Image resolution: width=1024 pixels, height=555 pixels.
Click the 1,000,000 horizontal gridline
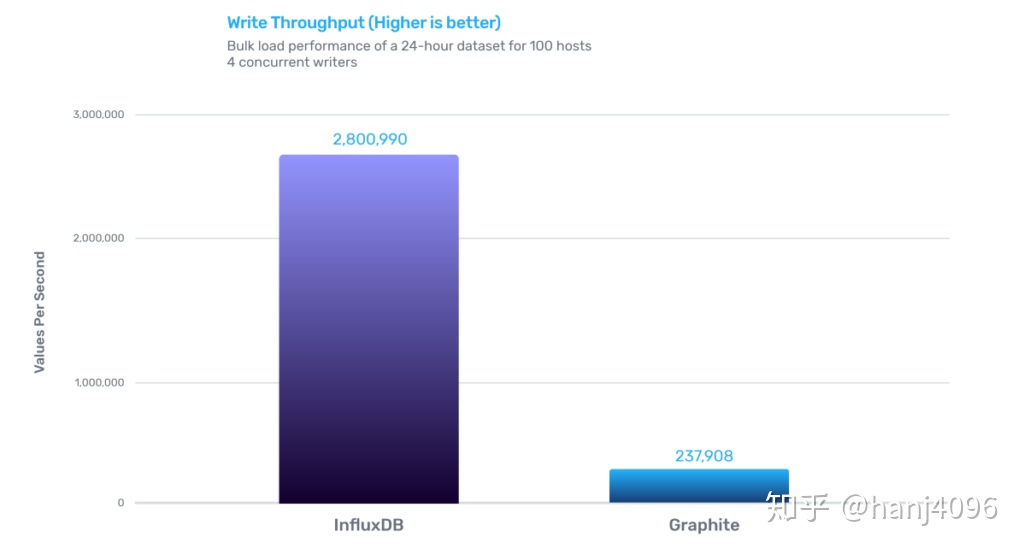click(x=704, y=383)
